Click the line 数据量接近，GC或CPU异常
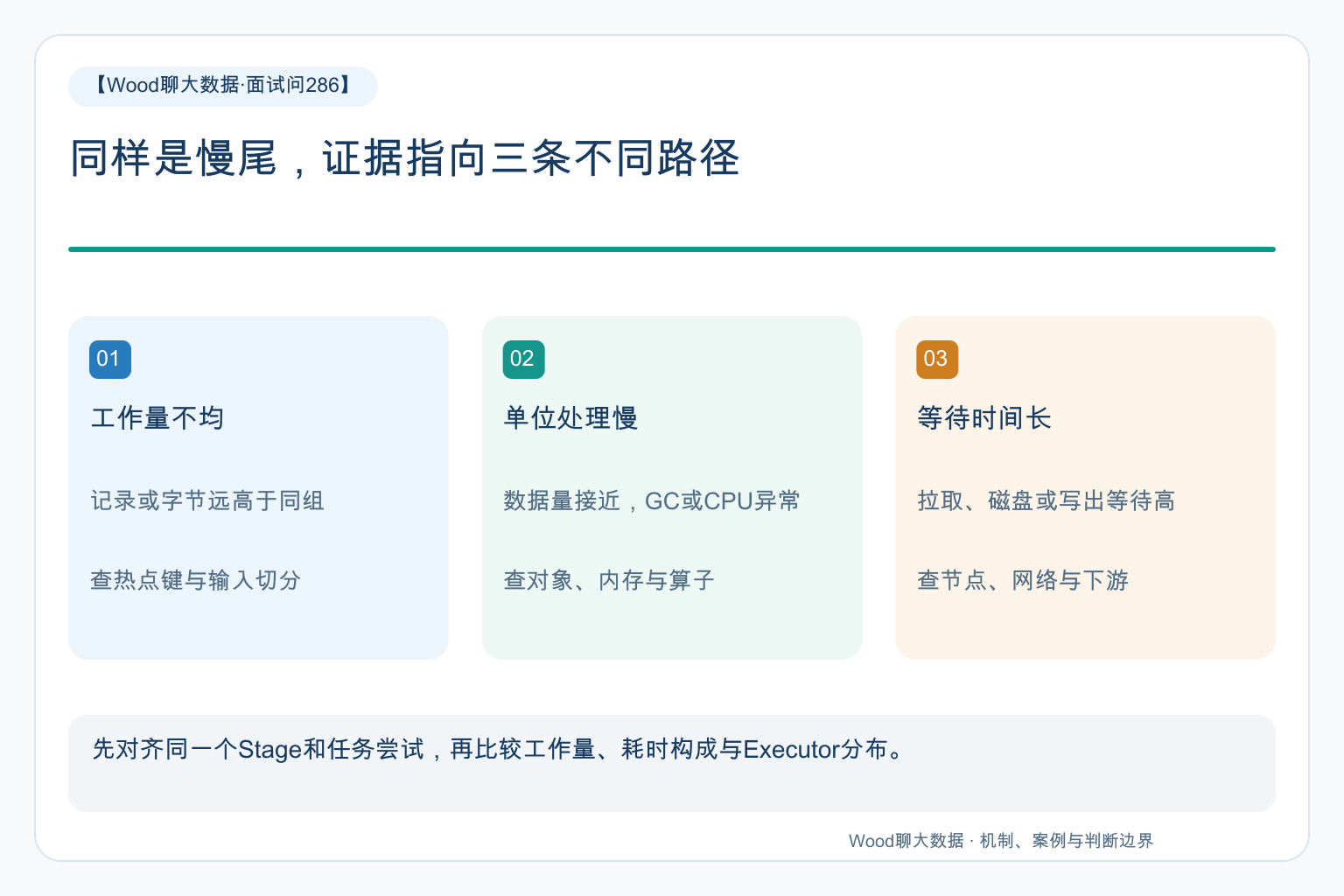Viewport: 1344px width, 896px height. click(652, 500)
